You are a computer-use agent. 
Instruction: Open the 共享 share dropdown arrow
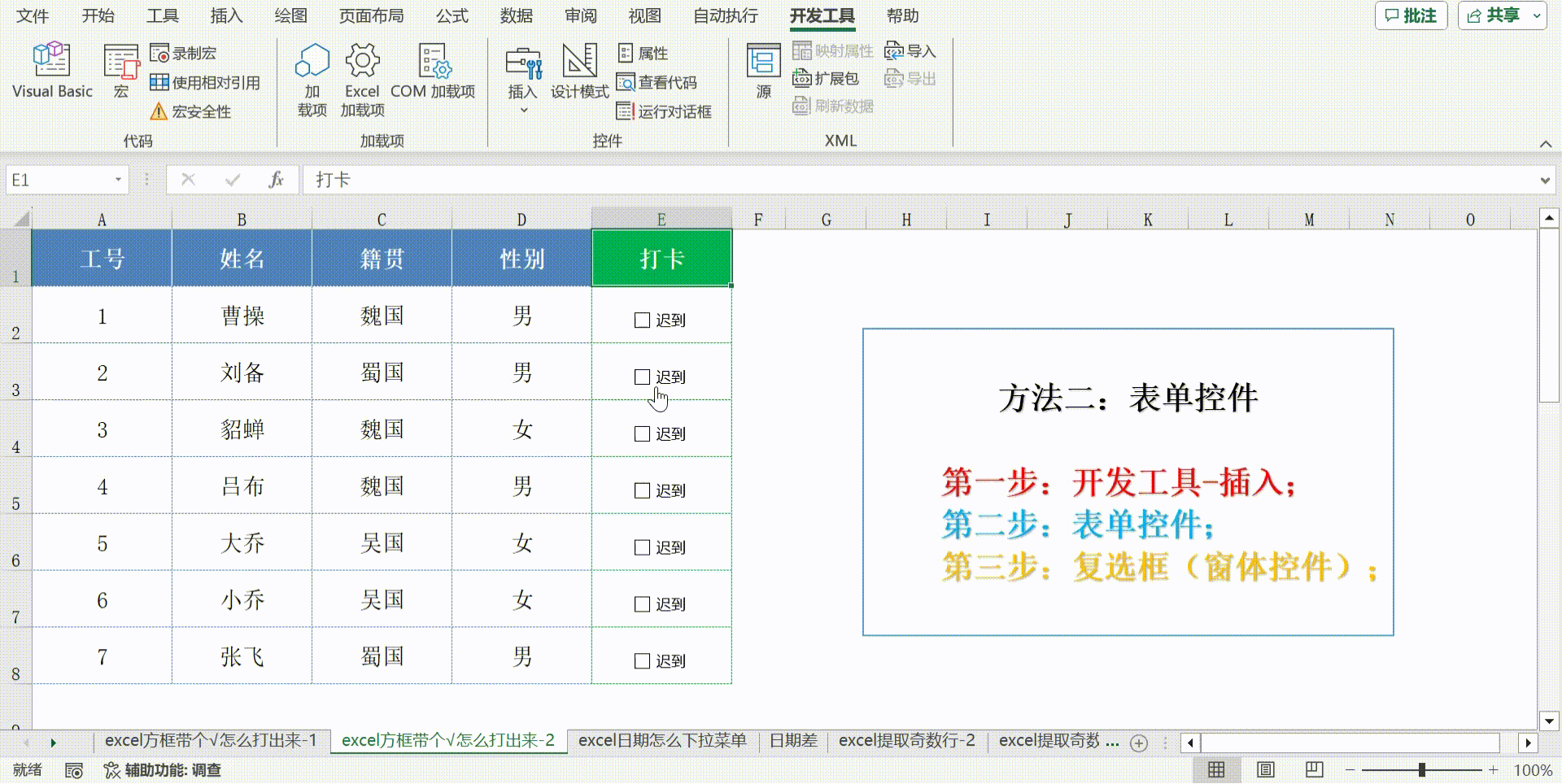tap(1536, 15)
